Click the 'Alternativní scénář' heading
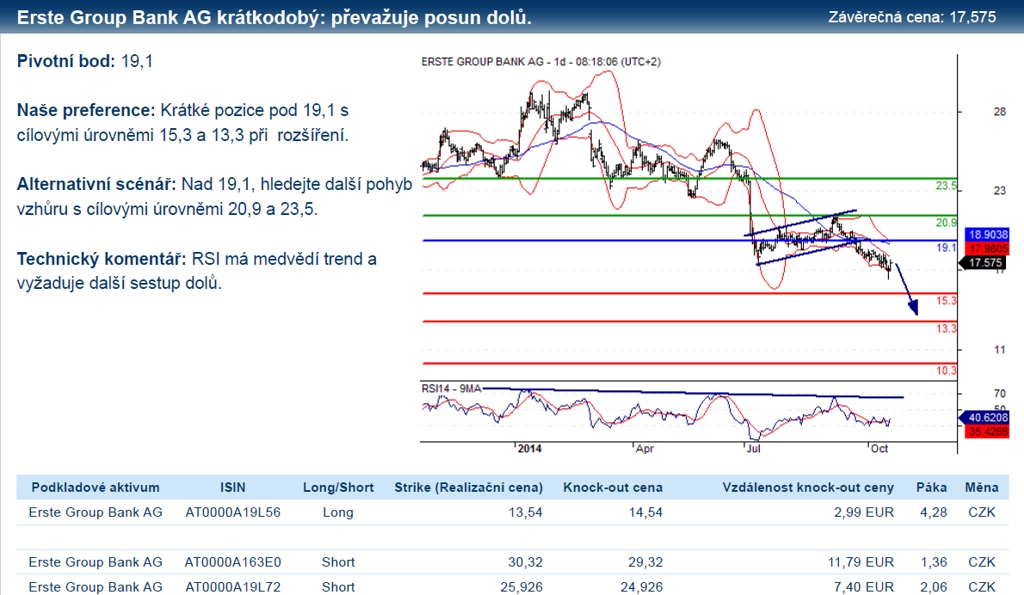This screenshot has height=595, width=1024. [x=96, y=184]
